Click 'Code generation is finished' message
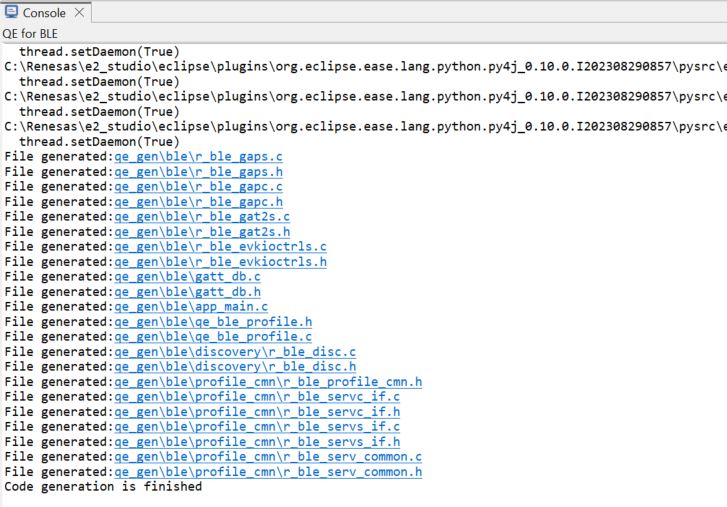Image resolution: width=727 pixels, height=507 pixels. [103, 487]
